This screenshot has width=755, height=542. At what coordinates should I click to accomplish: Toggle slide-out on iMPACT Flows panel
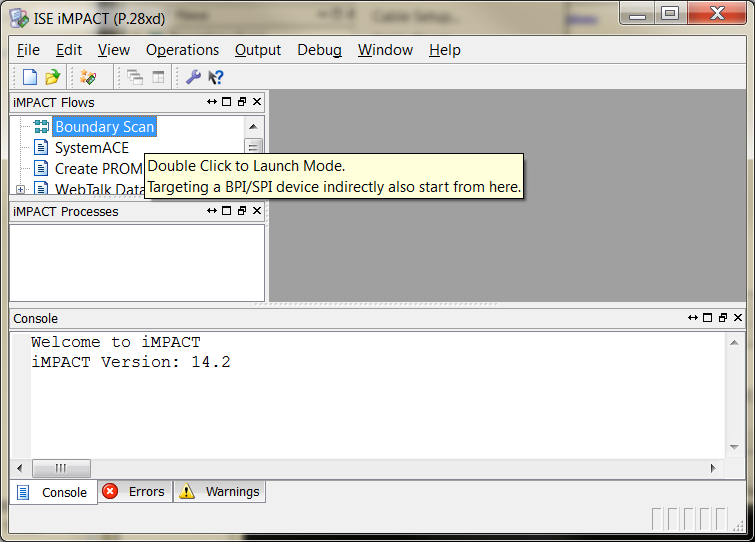(x=212, y=102)
